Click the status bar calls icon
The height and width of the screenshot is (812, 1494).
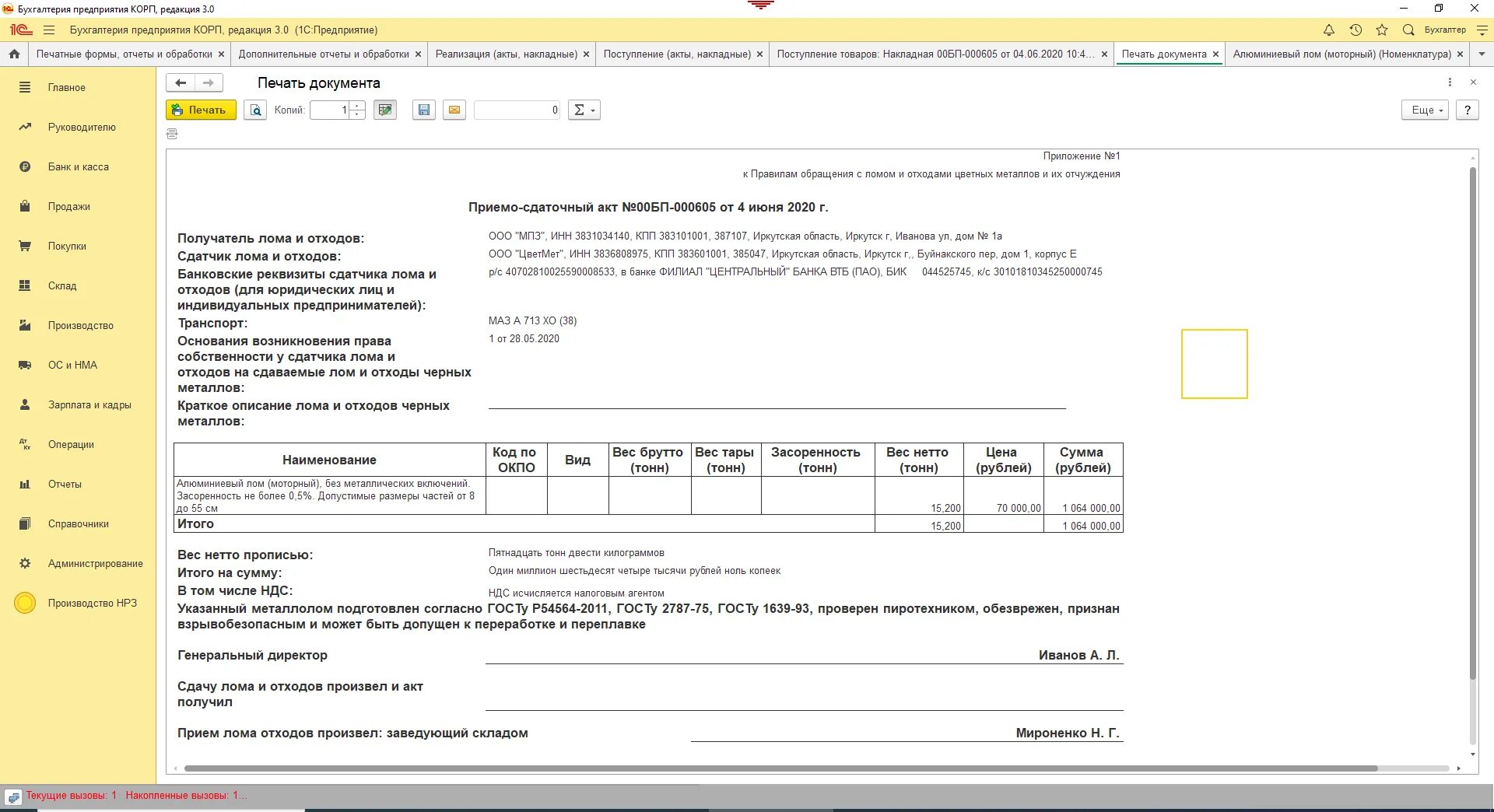tap(13, 796)
